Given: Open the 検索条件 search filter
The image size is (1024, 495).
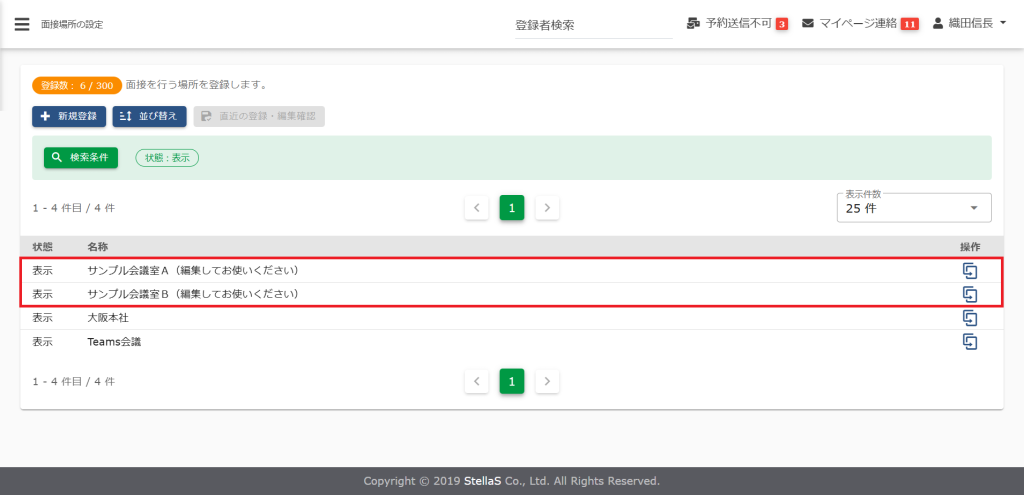Looking at the screenshot, I should click(x=81, y=158).
